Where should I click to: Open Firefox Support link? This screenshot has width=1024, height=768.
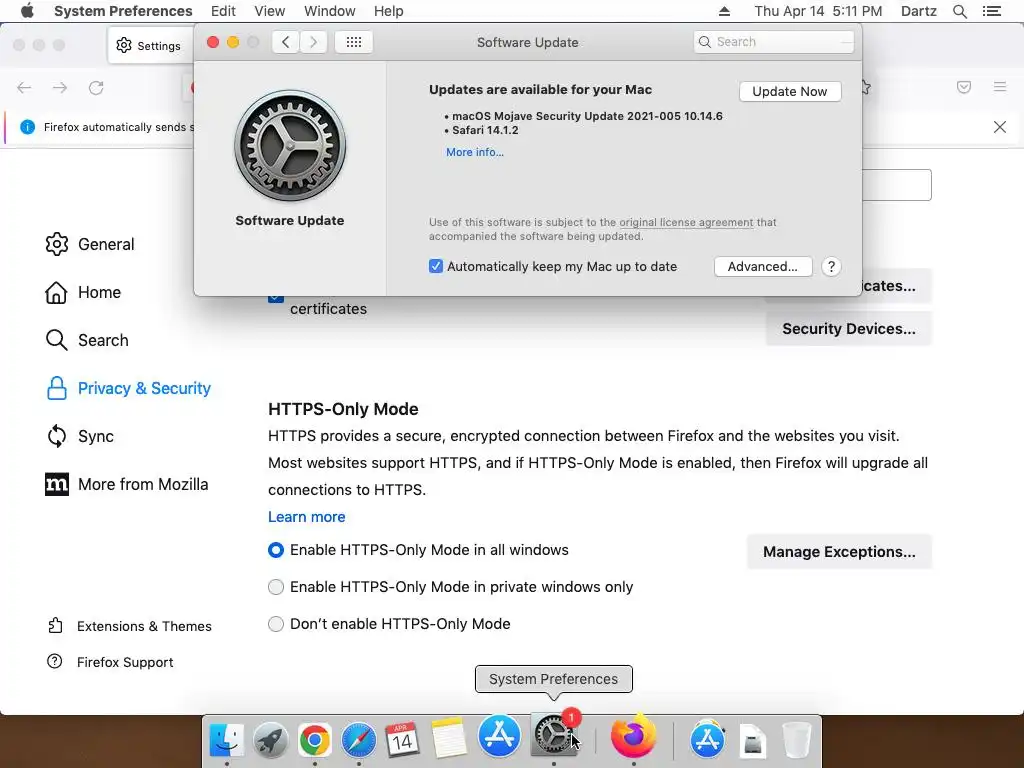click(110, 662)
